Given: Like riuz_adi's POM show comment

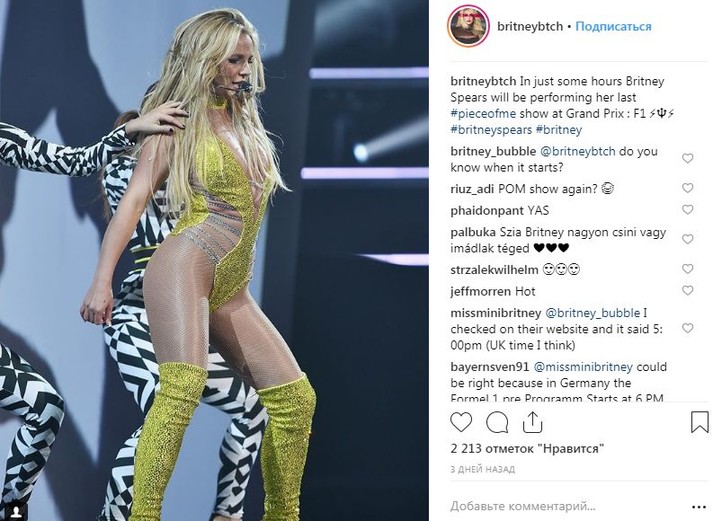Looking at the screenshot, I should [x=688, y=188].
